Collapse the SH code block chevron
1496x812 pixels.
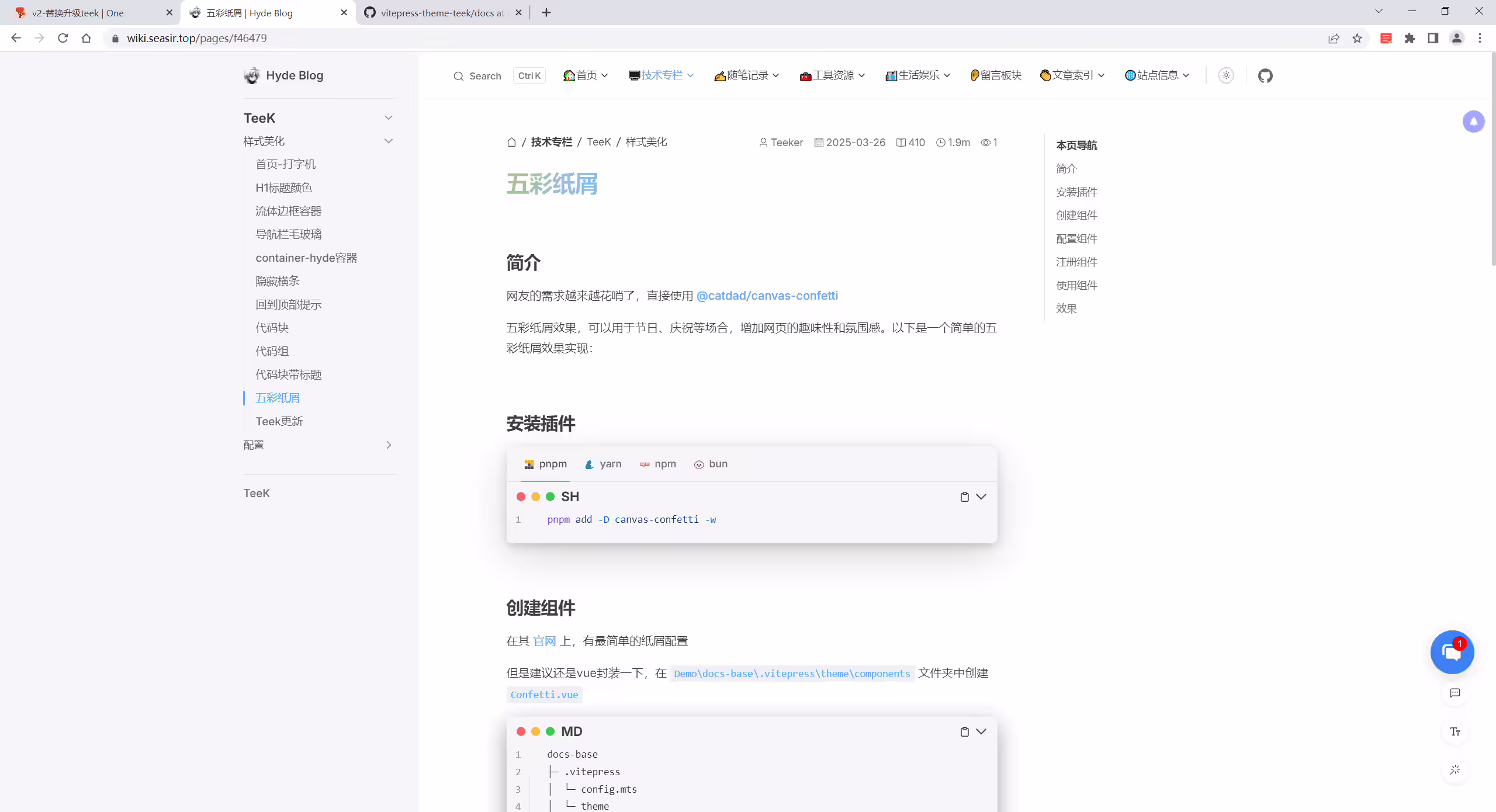click(981, 497)
